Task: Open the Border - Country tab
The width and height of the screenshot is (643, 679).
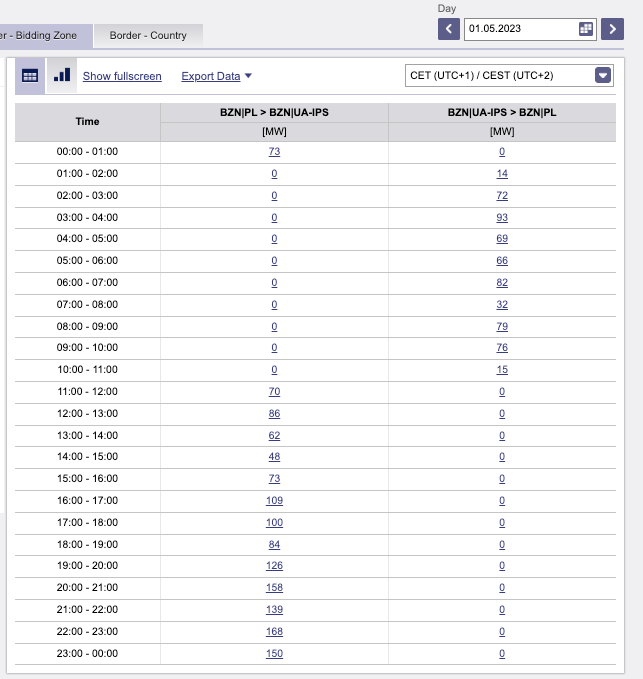Action: (x=148, y=36)
